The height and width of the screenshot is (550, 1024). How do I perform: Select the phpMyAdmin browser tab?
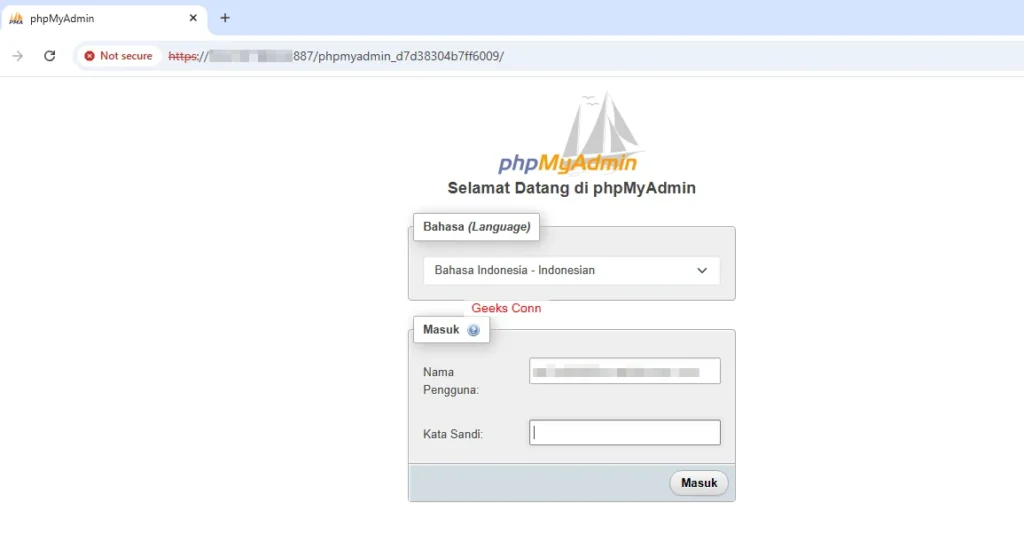pos(104,18)
